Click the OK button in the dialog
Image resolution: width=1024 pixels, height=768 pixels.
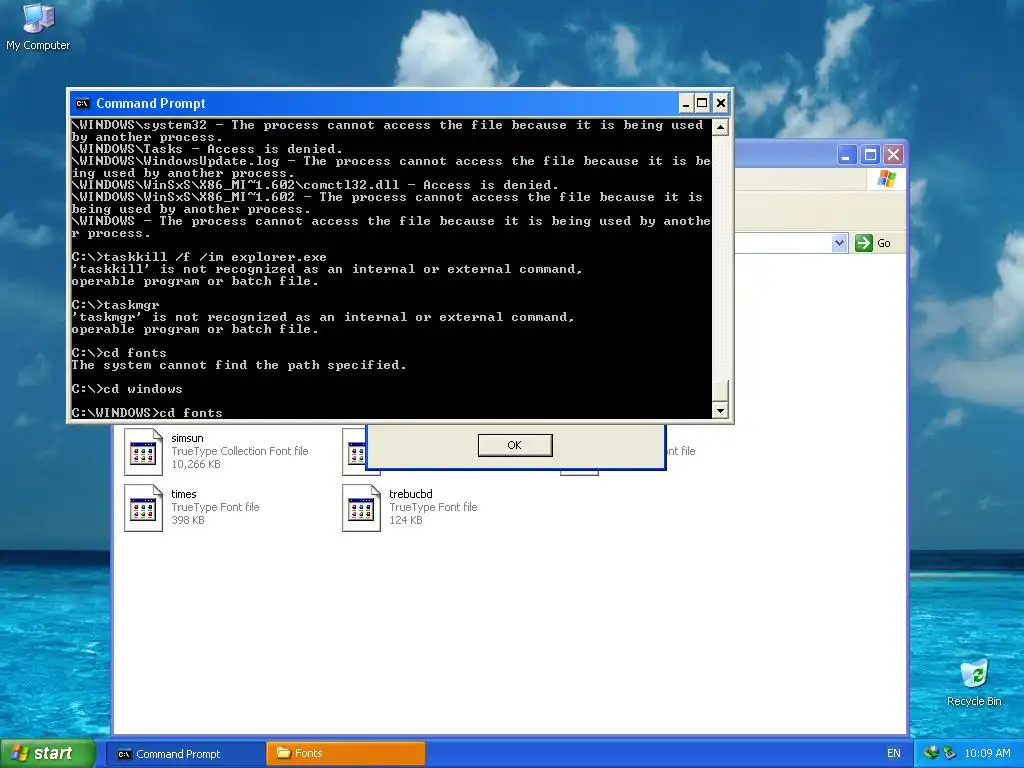point(515,445)
